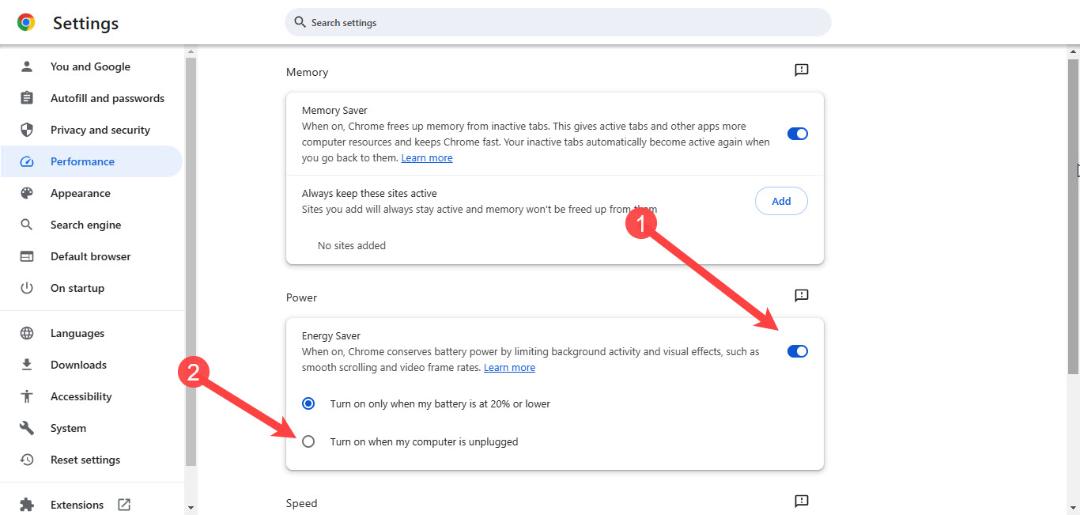Click the Speed section heading
Image resolution: width=1080 pixels, height=515 pixels.
(x=302, y=503)
